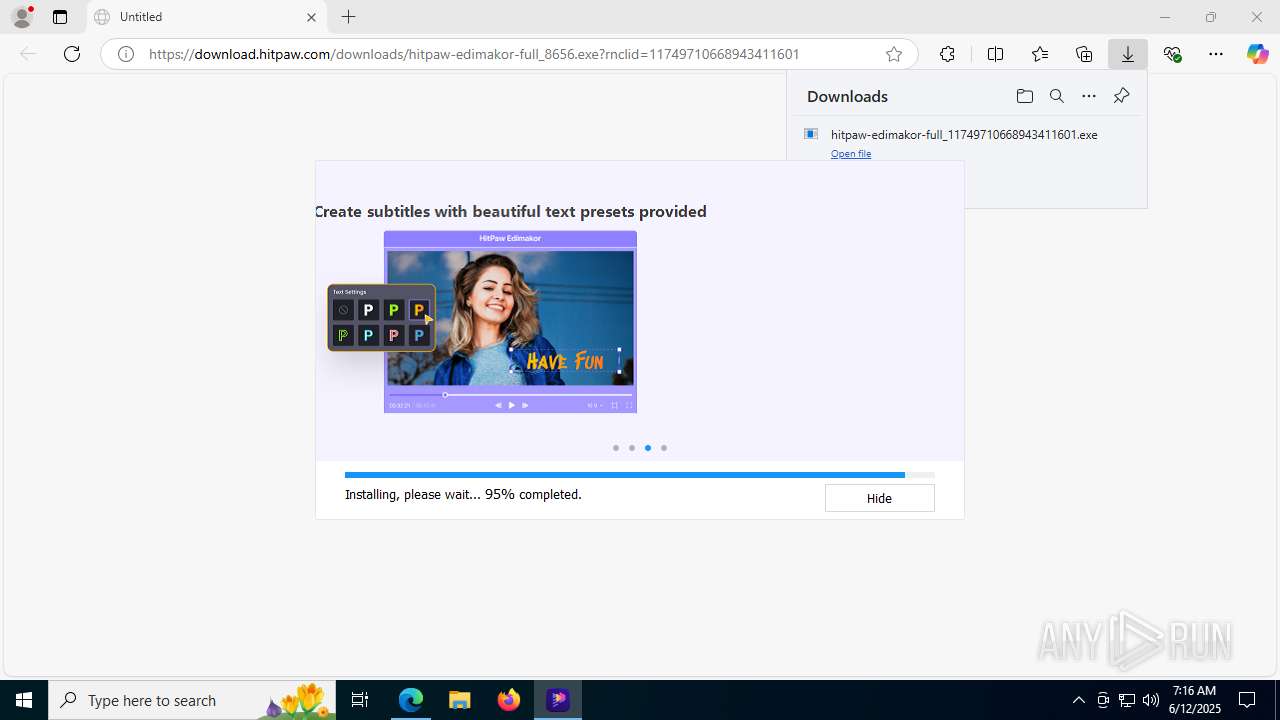This screenshot has height=720, width=1280.
Task: Open the taskbar clock and date
Action: click(1194, 700)
